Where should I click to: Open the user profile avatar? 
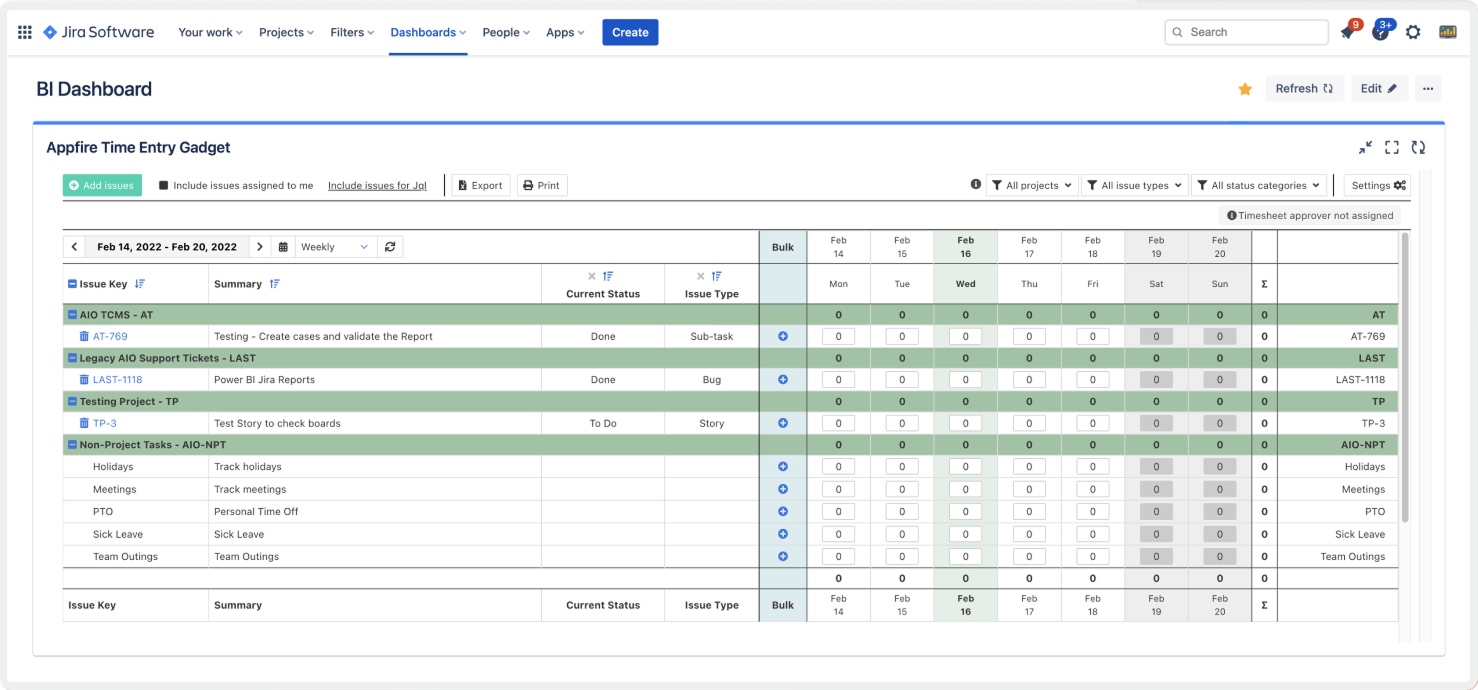(1448, 32)
